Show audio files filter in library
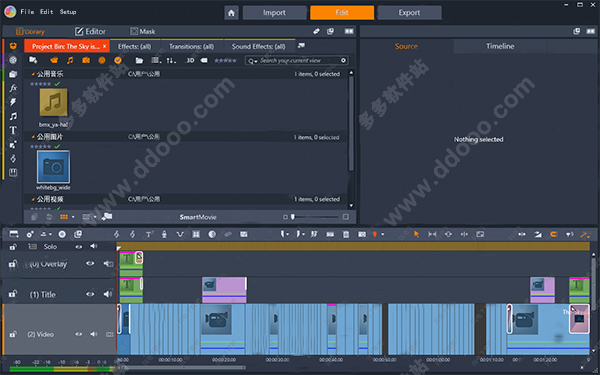The width and height of the screenshot is (600, 375). pos(70,60)
